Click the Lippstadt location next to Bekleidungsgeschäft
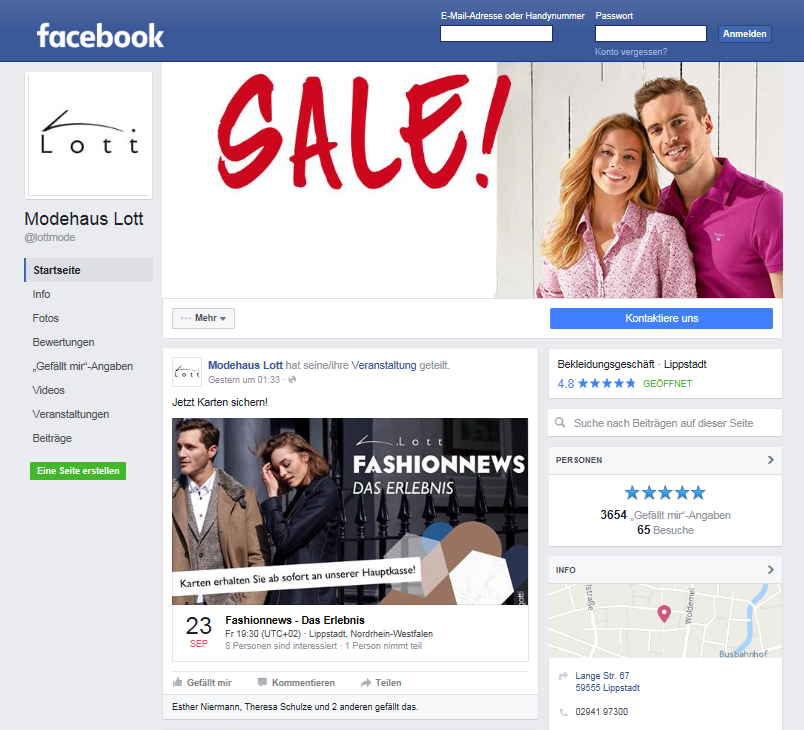This screenshot has height=730, width=804. [685, 364]
